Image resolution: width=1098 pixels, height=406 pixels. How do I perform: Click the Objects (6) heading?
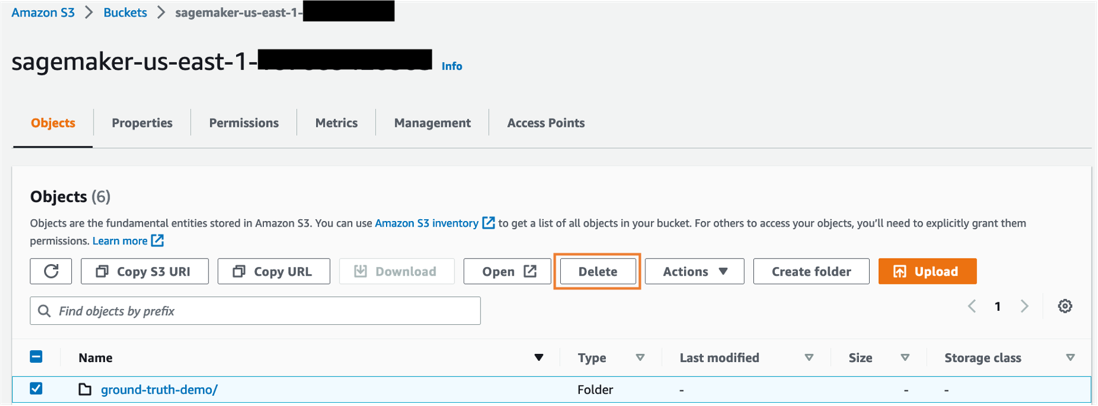[70, 197]
